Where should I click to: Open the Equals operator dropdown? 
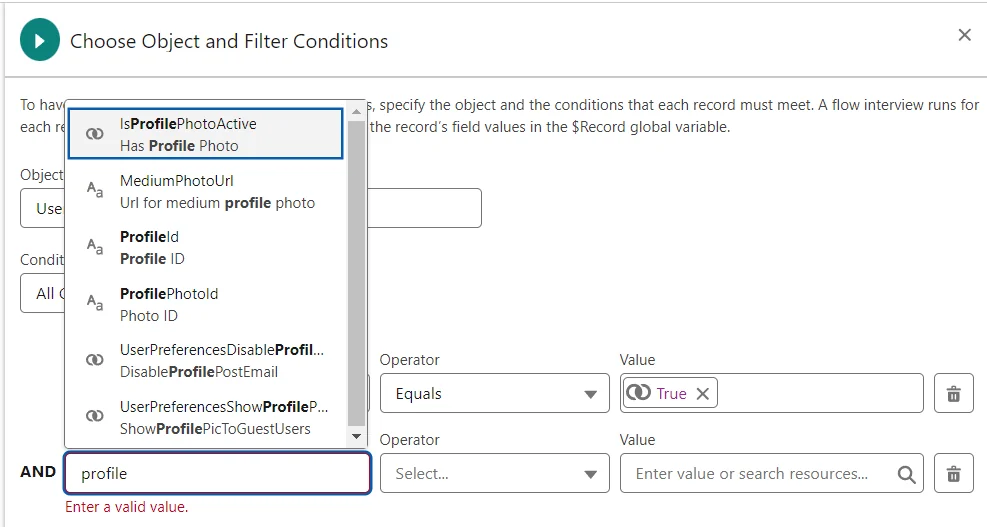[x=495, y=394]
